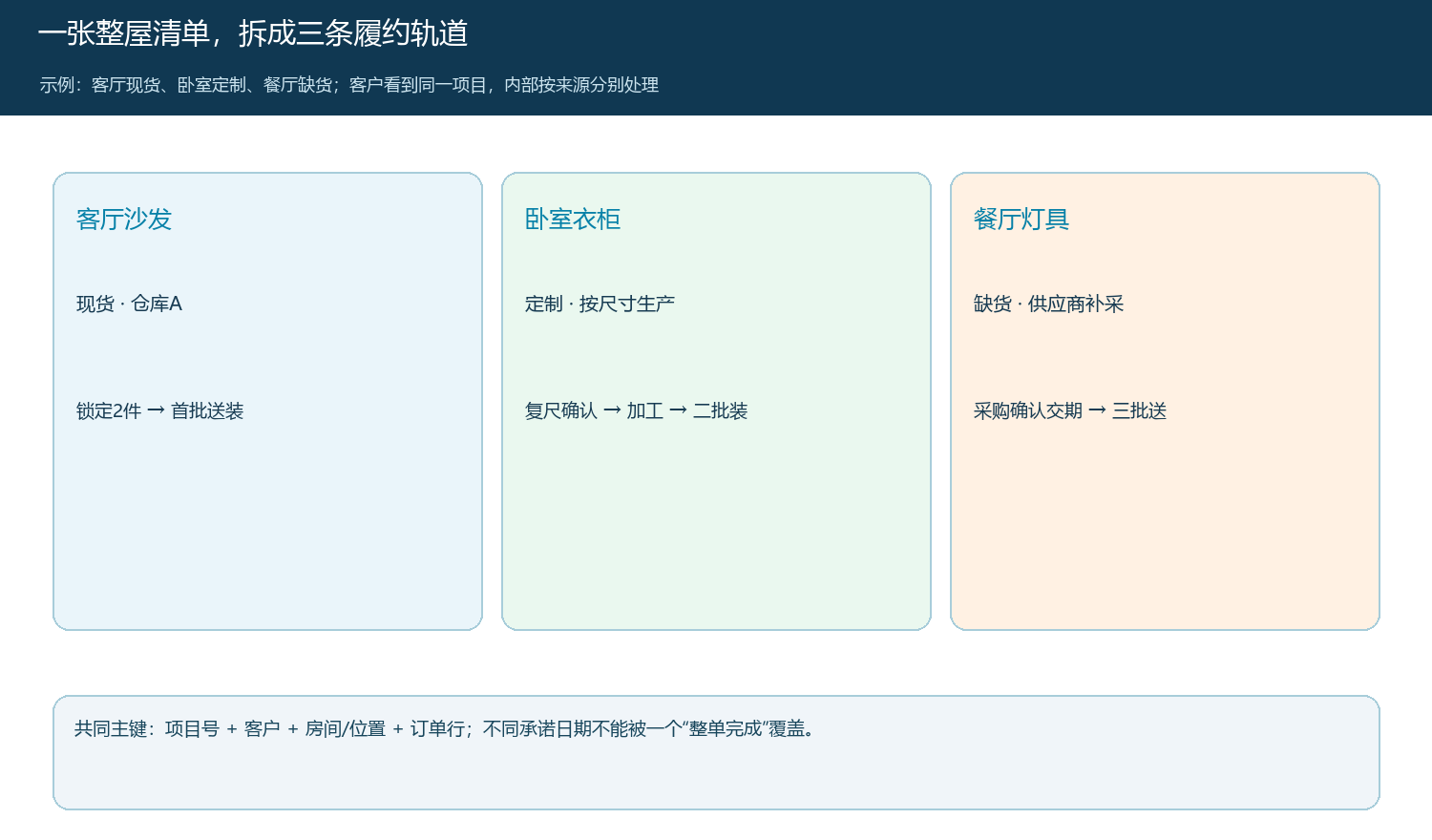Select the subtitle line starting with 示例

coord(348,85)
